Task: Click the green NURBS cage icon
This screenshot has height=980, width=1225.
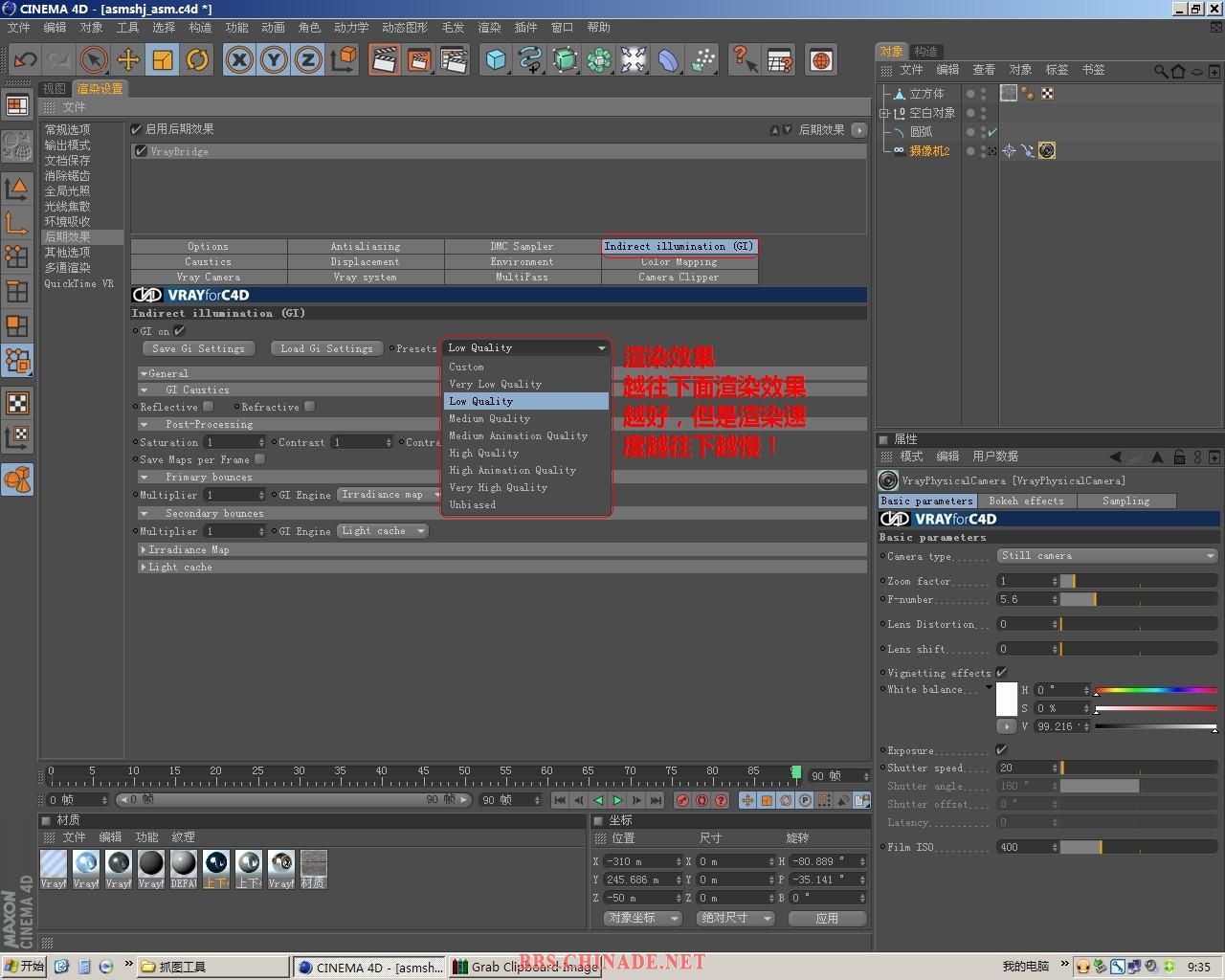Action: [565, 60]
